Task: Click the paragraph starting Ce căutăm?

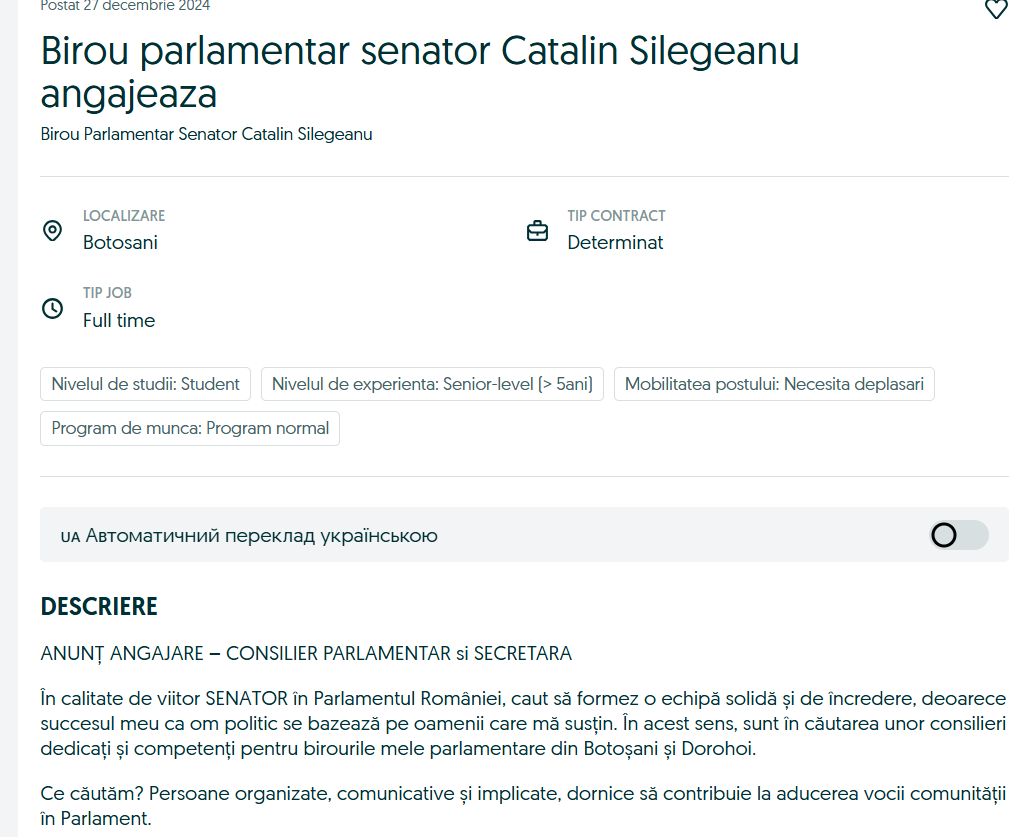Action: 523,806
